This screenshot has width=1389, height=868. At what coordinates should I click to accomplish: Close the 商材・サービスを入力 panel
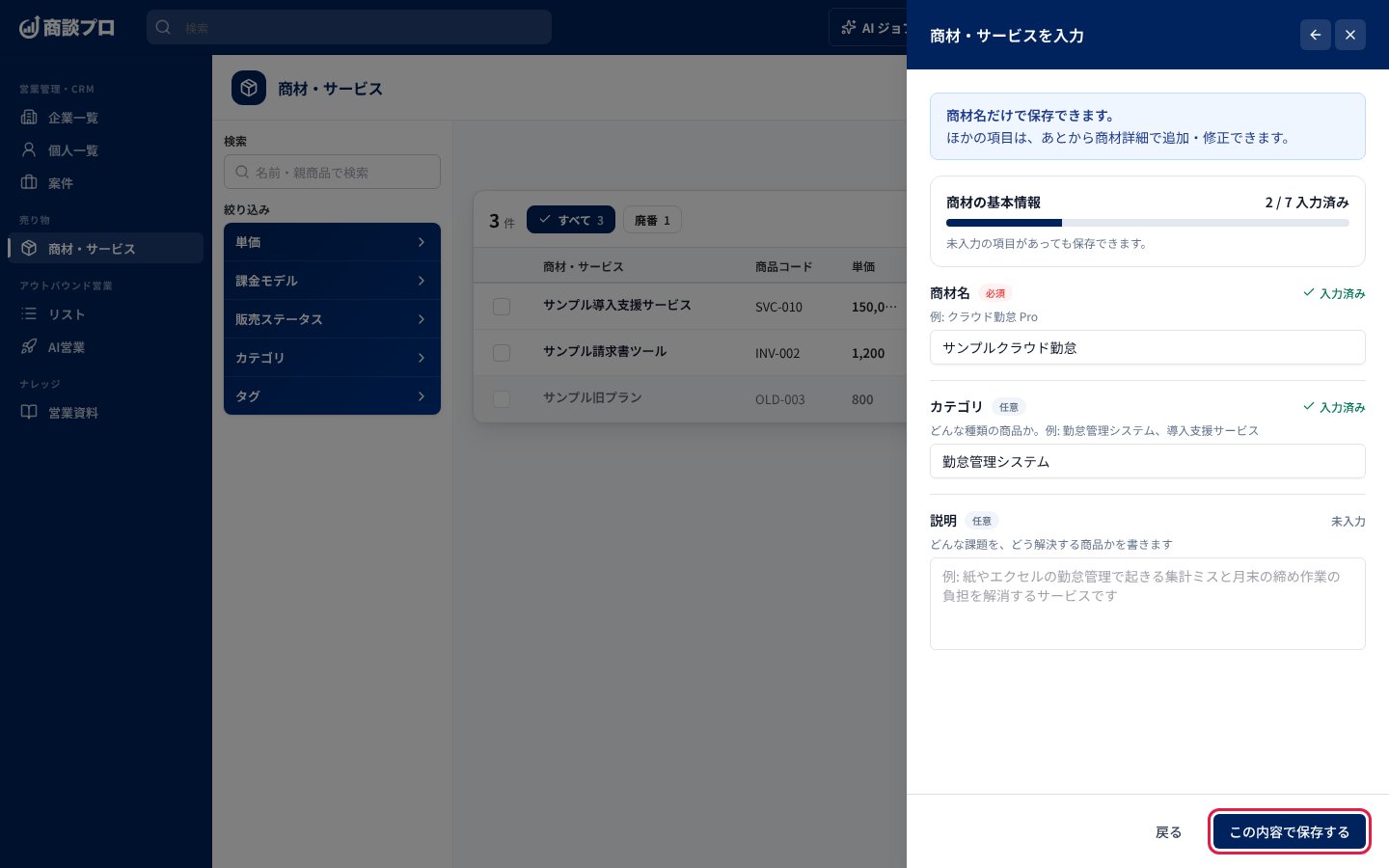point(1350,35)
